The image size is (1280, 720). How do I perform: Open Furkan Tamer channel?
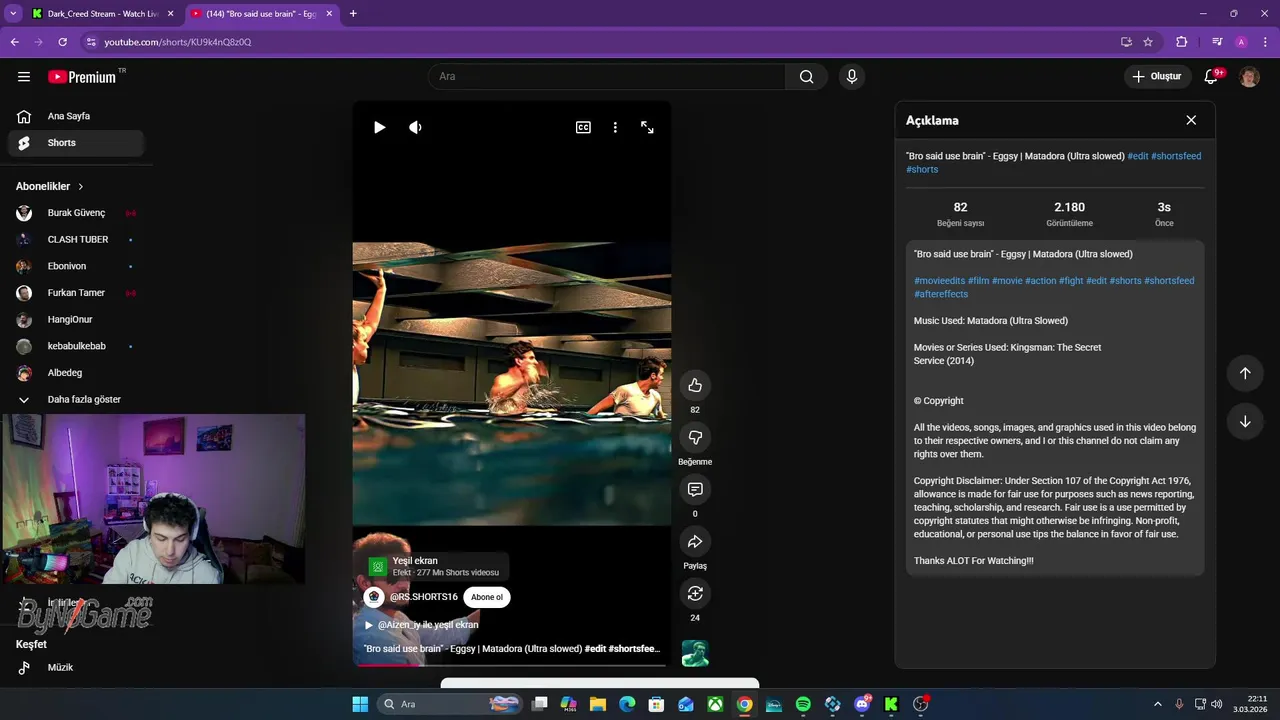click(x=76, y=293)
